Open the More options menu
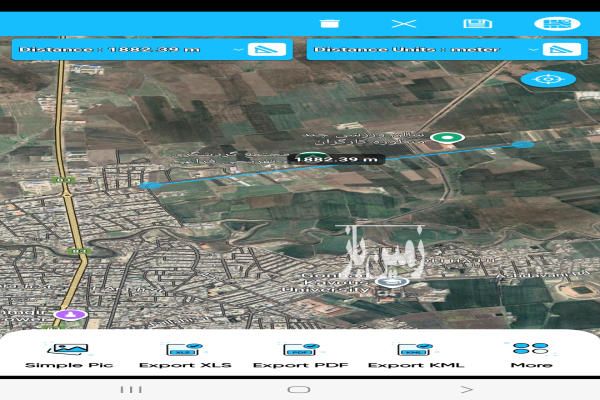This screenshot has width=600, height=400. point(531,355)
